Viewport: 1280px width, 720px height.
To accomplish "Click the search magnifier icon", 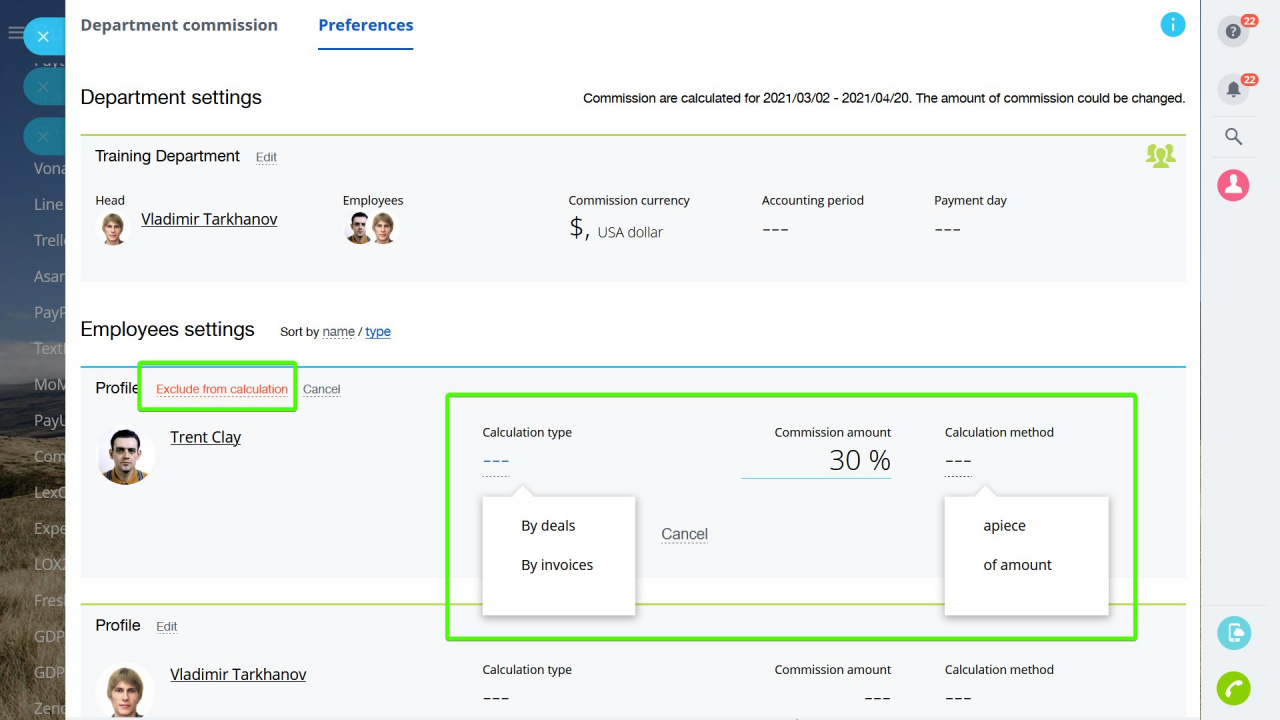I will tap(1233, 137).
